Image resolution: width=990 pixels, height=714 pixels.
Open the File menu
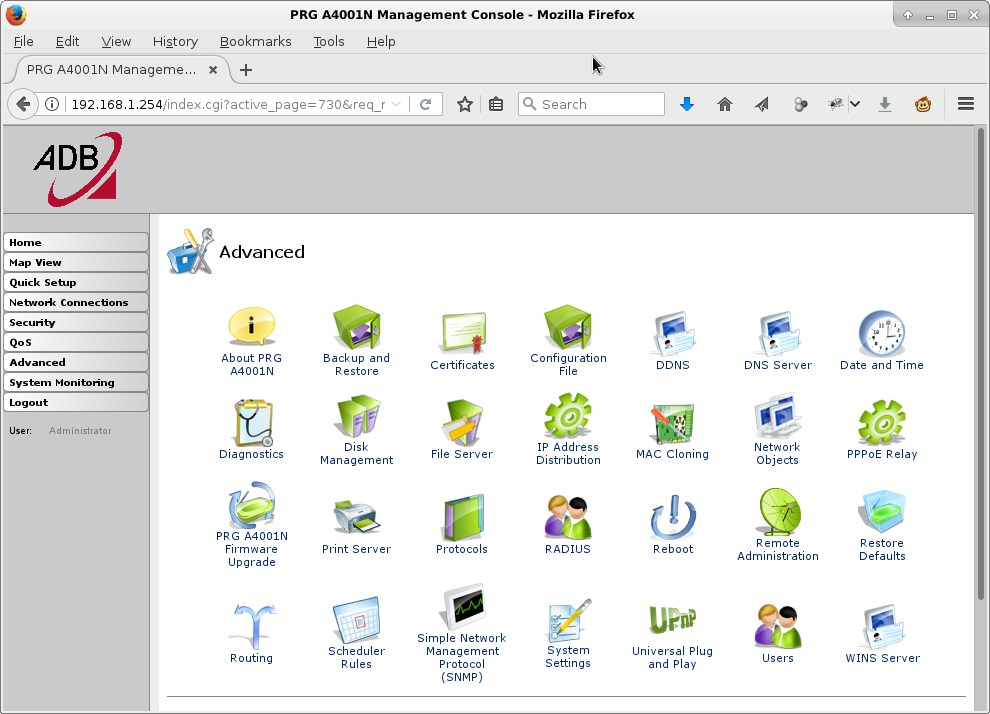coord(23,42)
